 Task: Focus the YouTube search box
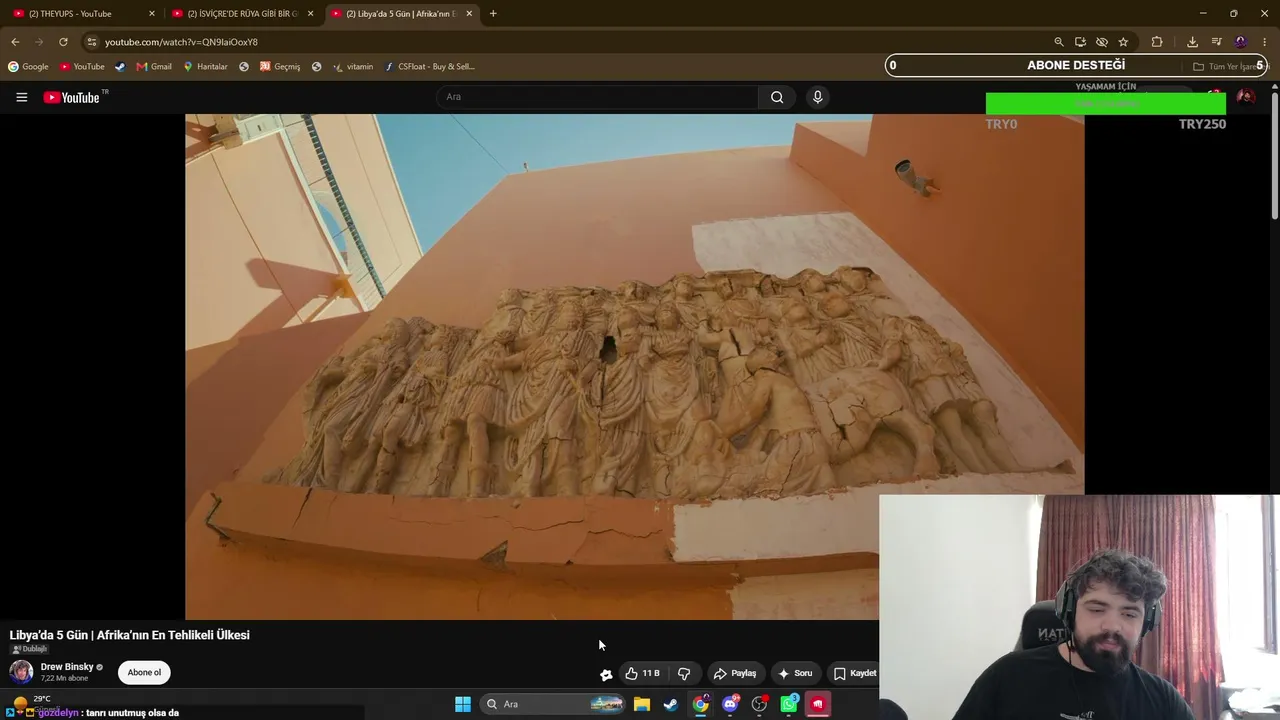597,97
